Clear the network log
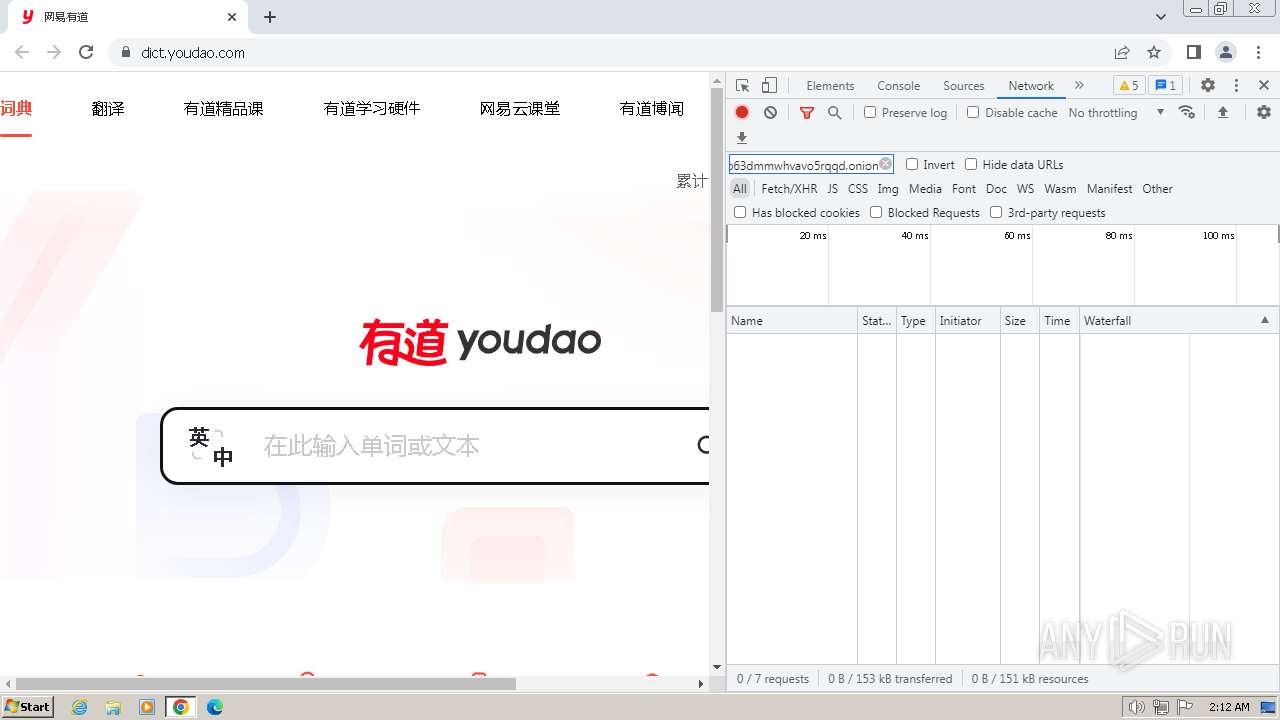1280x720 pixels. click(770, 112)
